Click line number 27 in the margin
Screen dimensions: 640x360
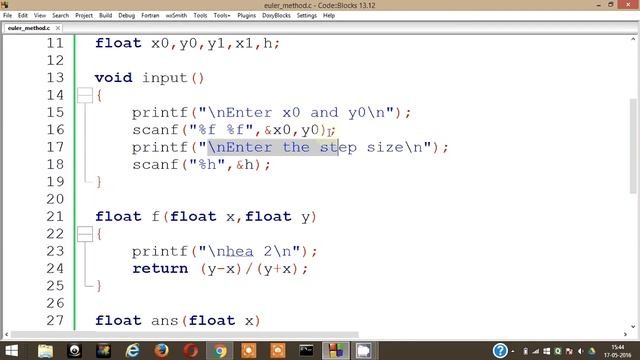[55, 320]
